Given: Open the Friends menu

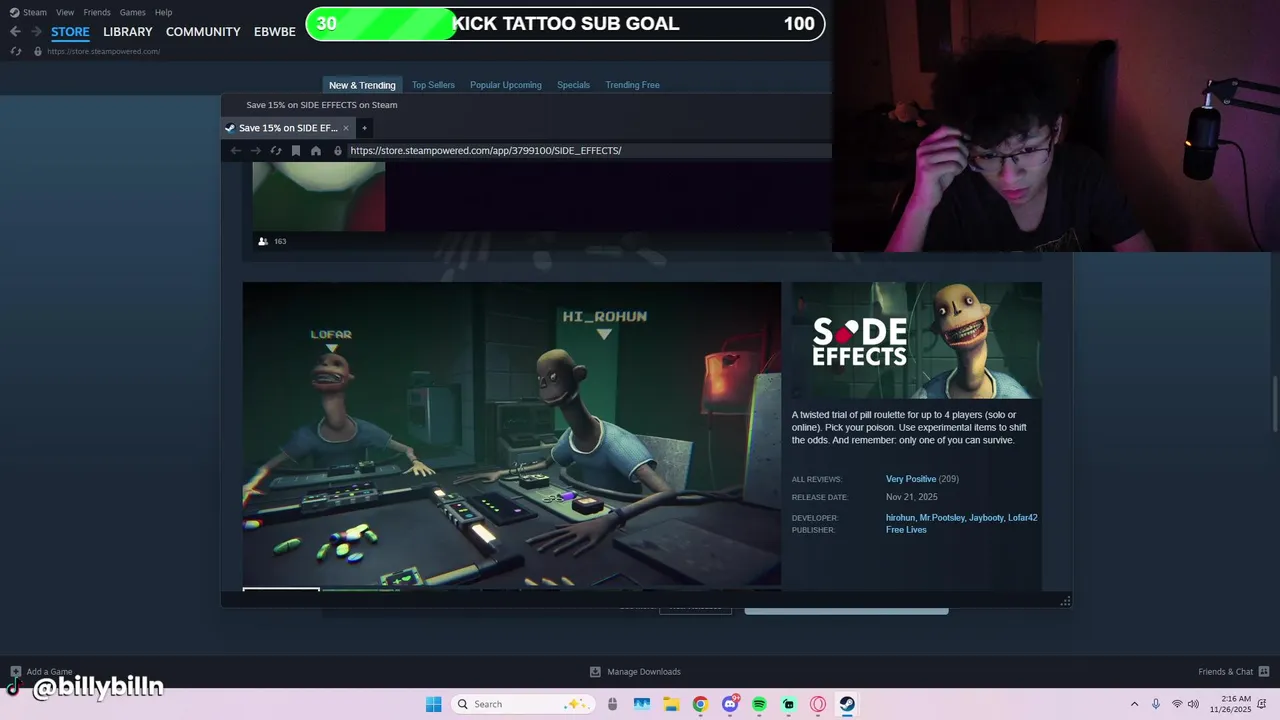Looking at the screenshot, I should click(x=97, y=12).
